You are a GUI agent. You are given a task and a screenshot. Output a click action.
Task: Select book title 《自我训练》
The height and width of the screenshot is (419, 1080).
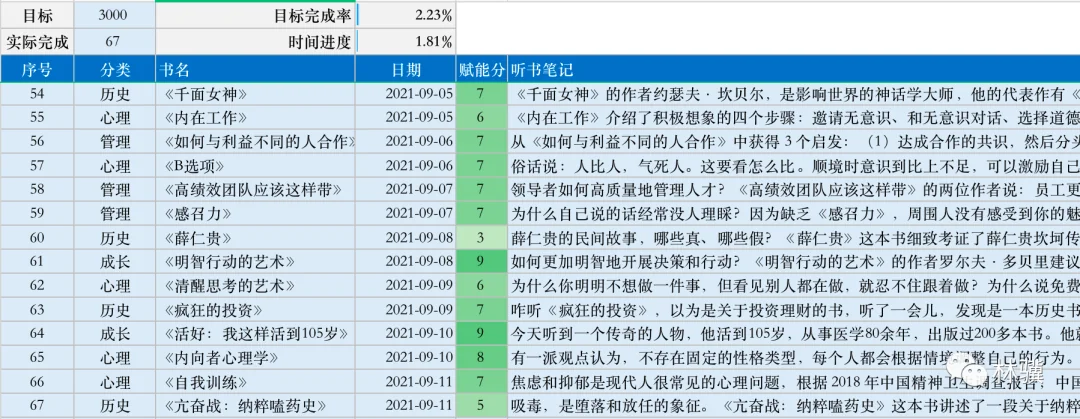coord(206,382)
